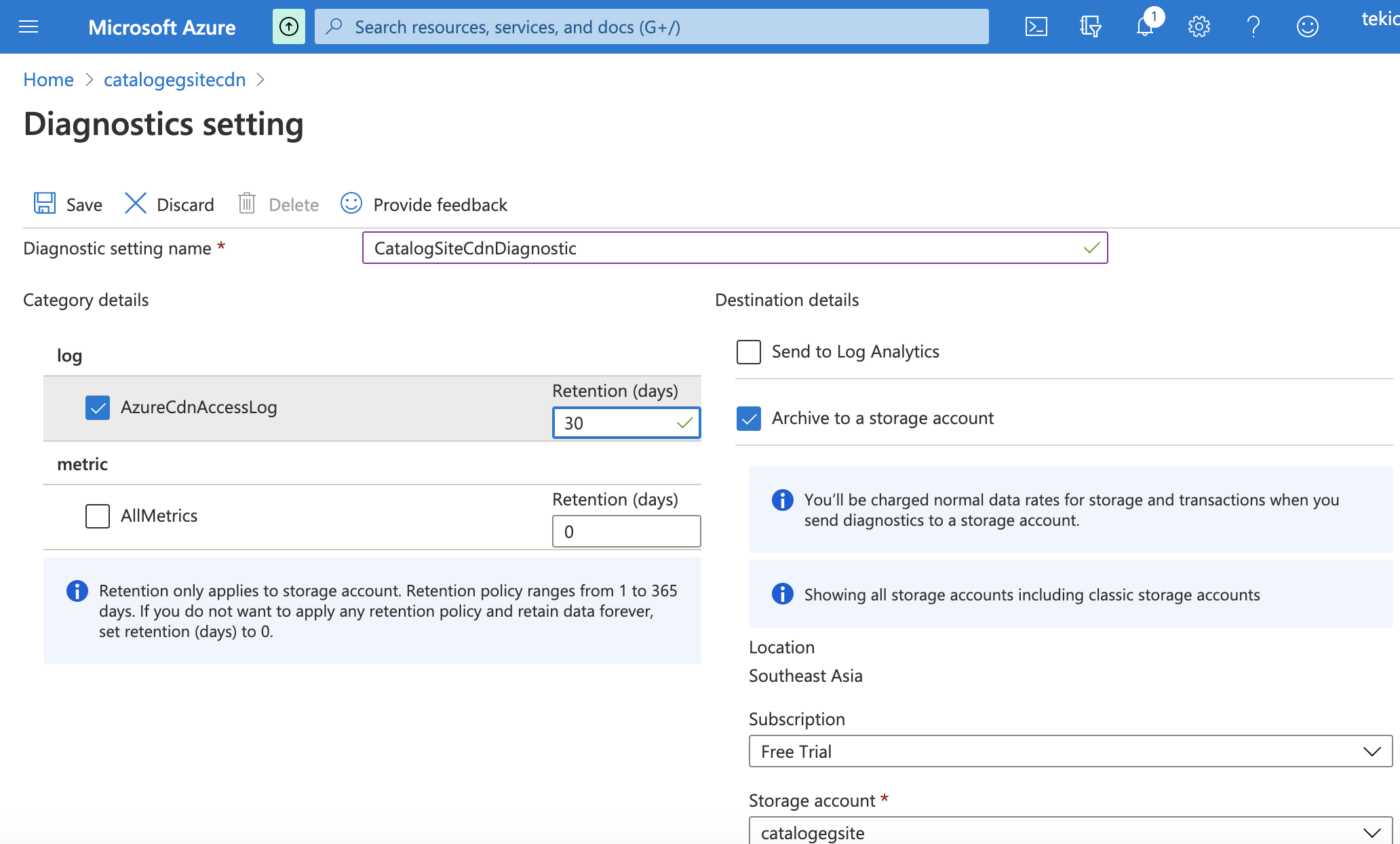Open the catalogegsitecdn breadcrumb link
This screenshot has height=844, width=1400.
[x=174, y=80]
